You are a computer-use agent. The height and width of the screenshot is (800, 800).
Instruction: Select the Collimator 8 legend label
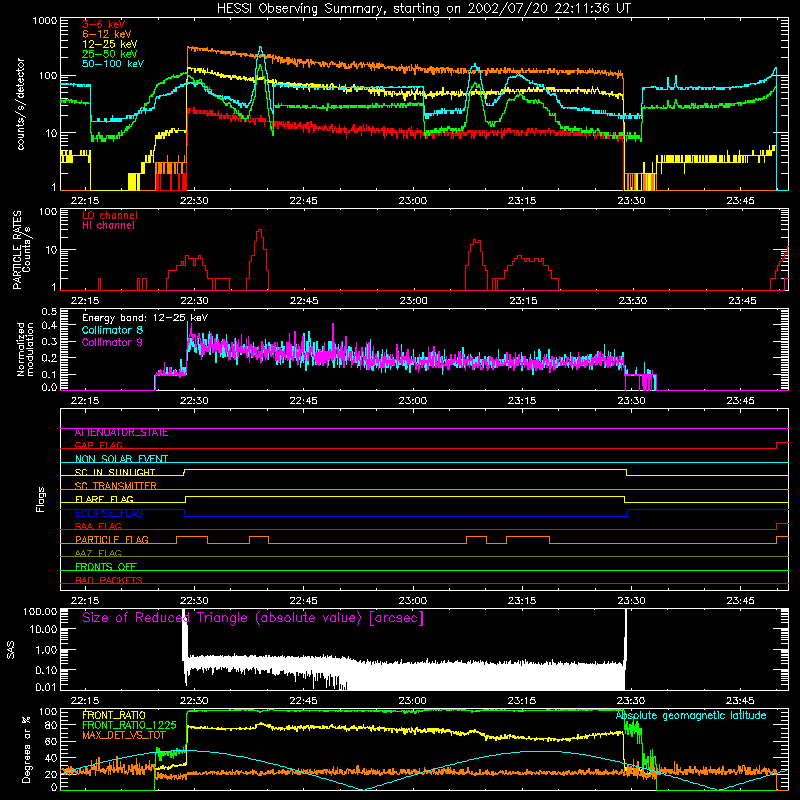112,330
